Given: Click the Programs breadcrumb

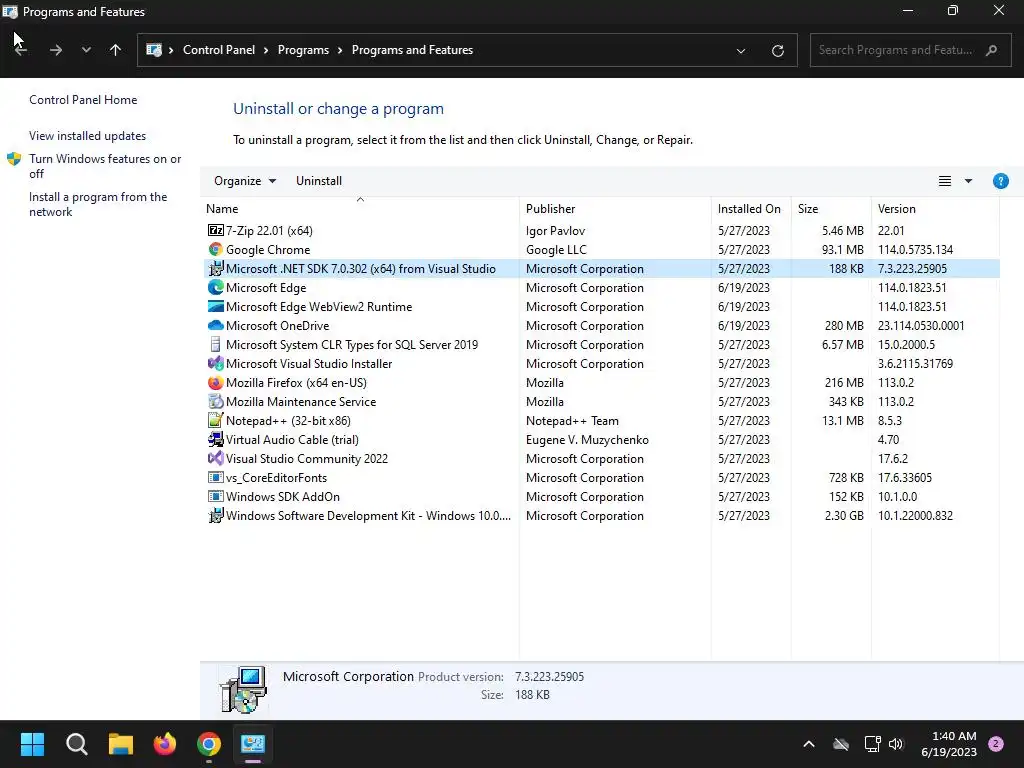Looking at the screenshot, I should point(303,50).
